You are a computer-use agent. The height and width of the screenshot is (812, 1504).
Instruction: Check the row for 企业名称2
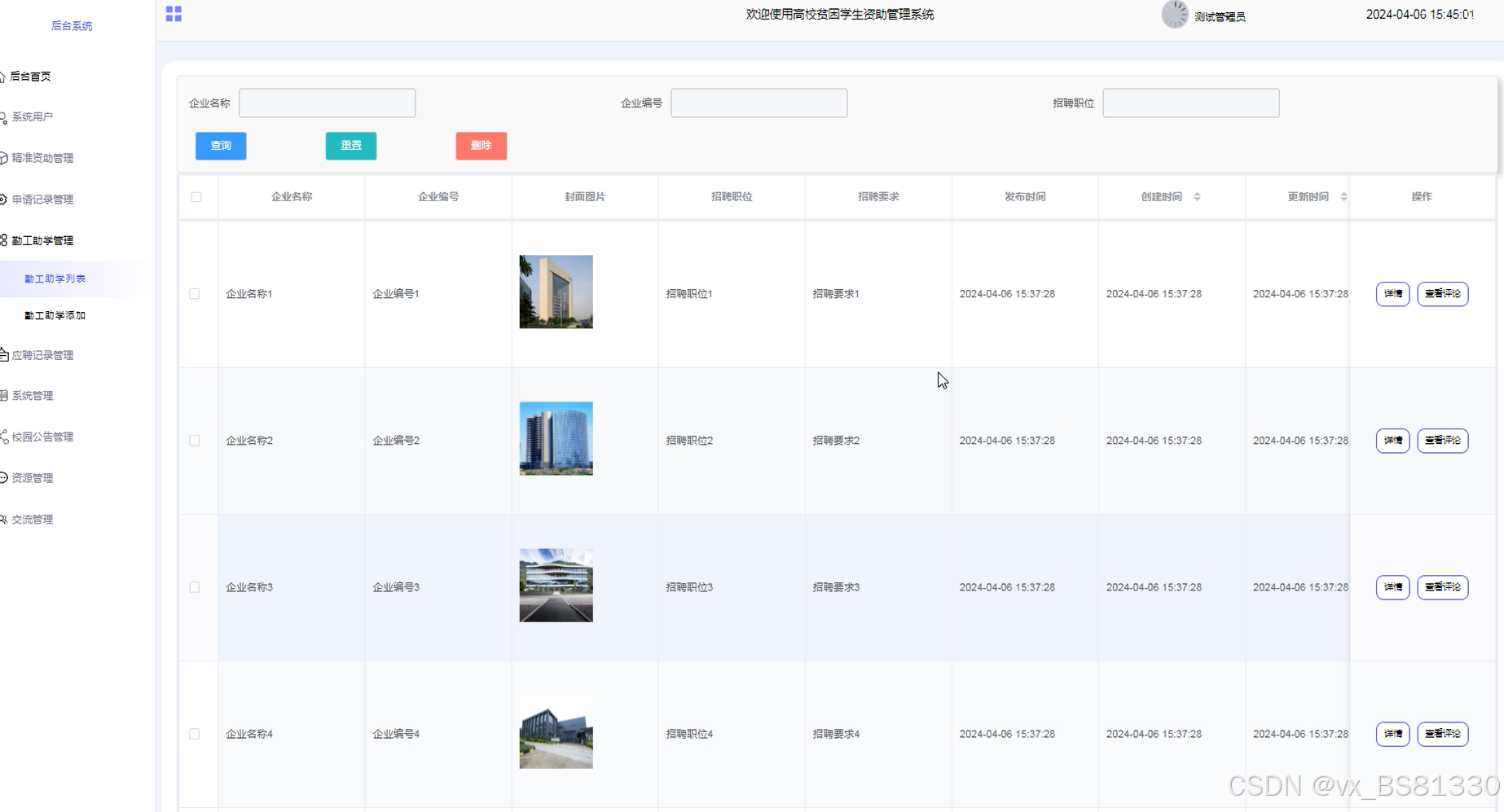pos(195,441)
